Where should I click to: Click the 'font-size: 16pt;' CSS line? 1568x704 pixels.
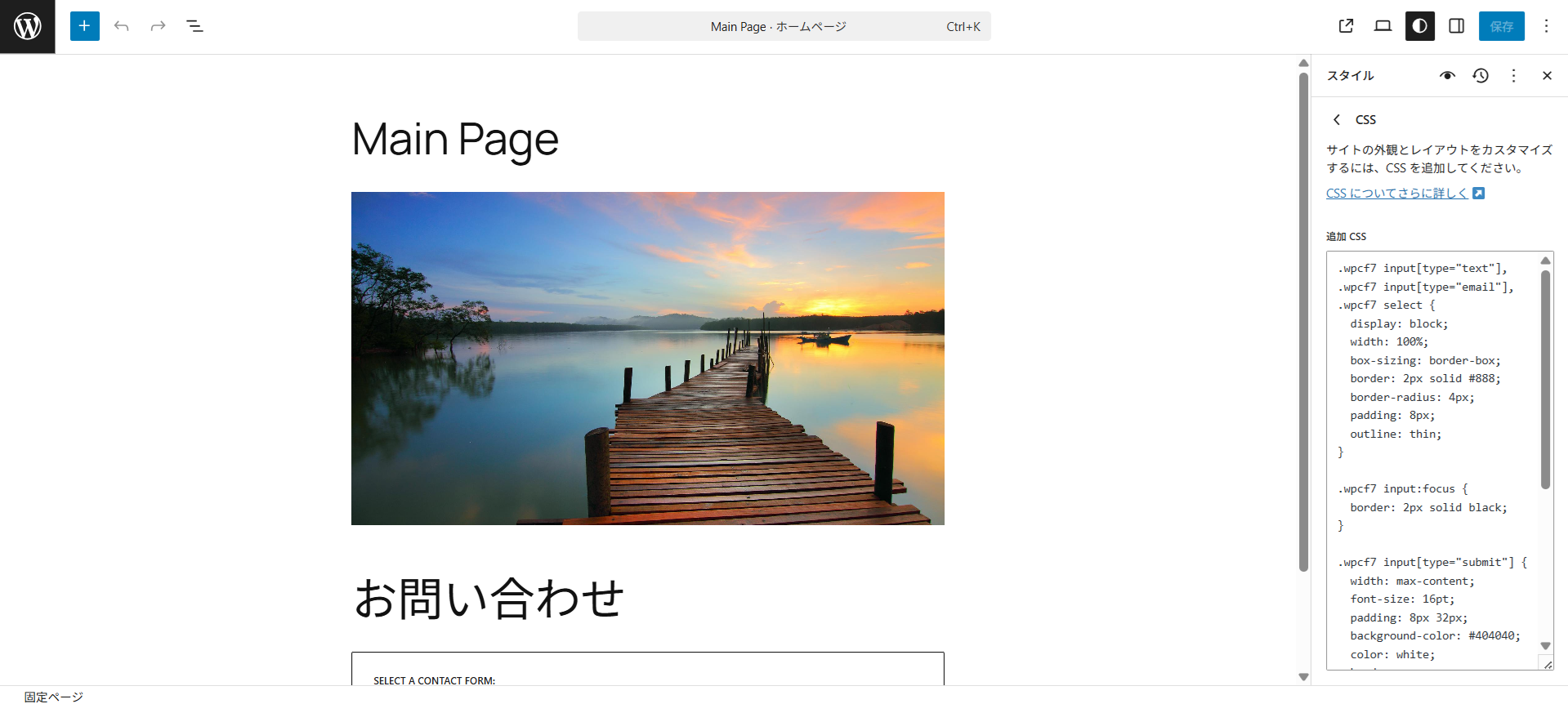point(1402,599)
